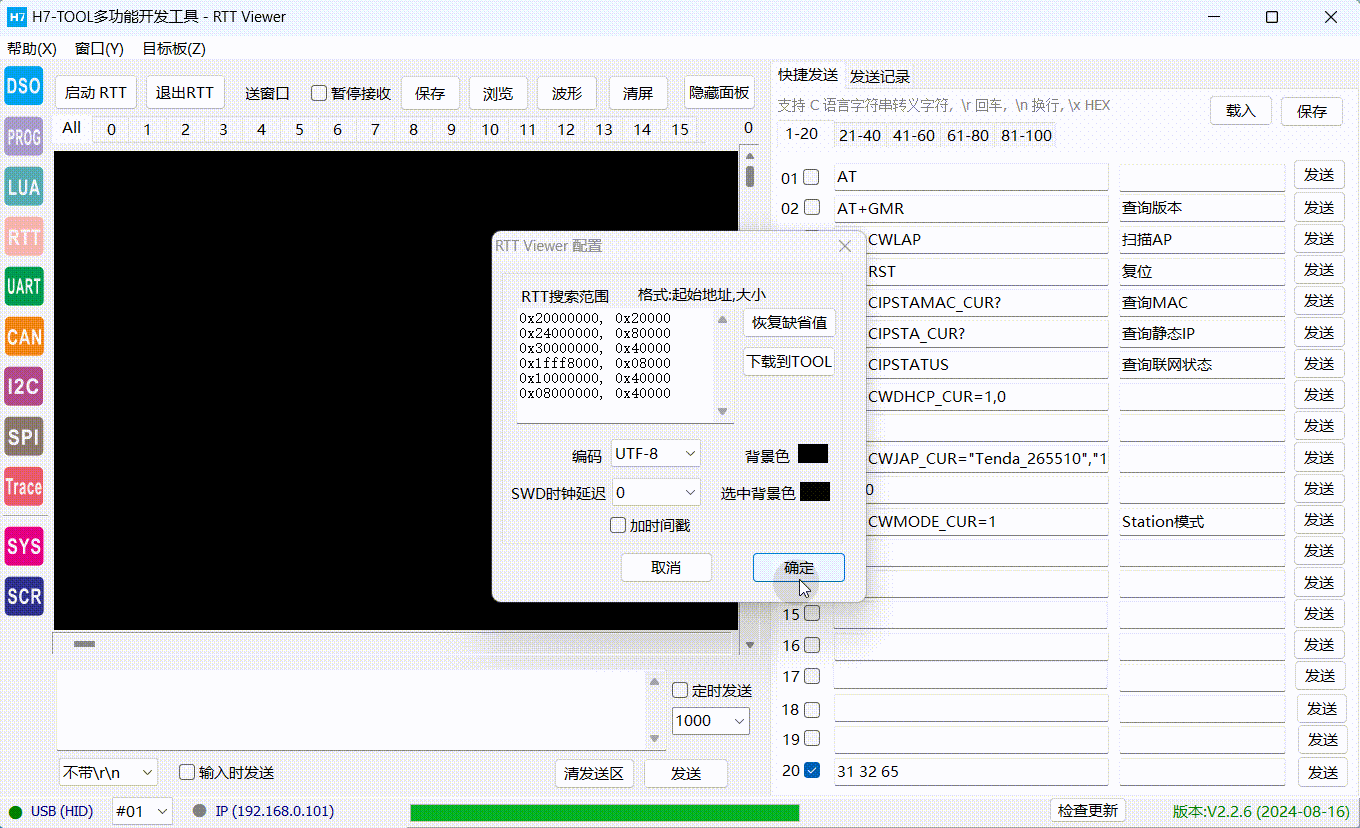Select the All channel tab

tap(72, 128)
